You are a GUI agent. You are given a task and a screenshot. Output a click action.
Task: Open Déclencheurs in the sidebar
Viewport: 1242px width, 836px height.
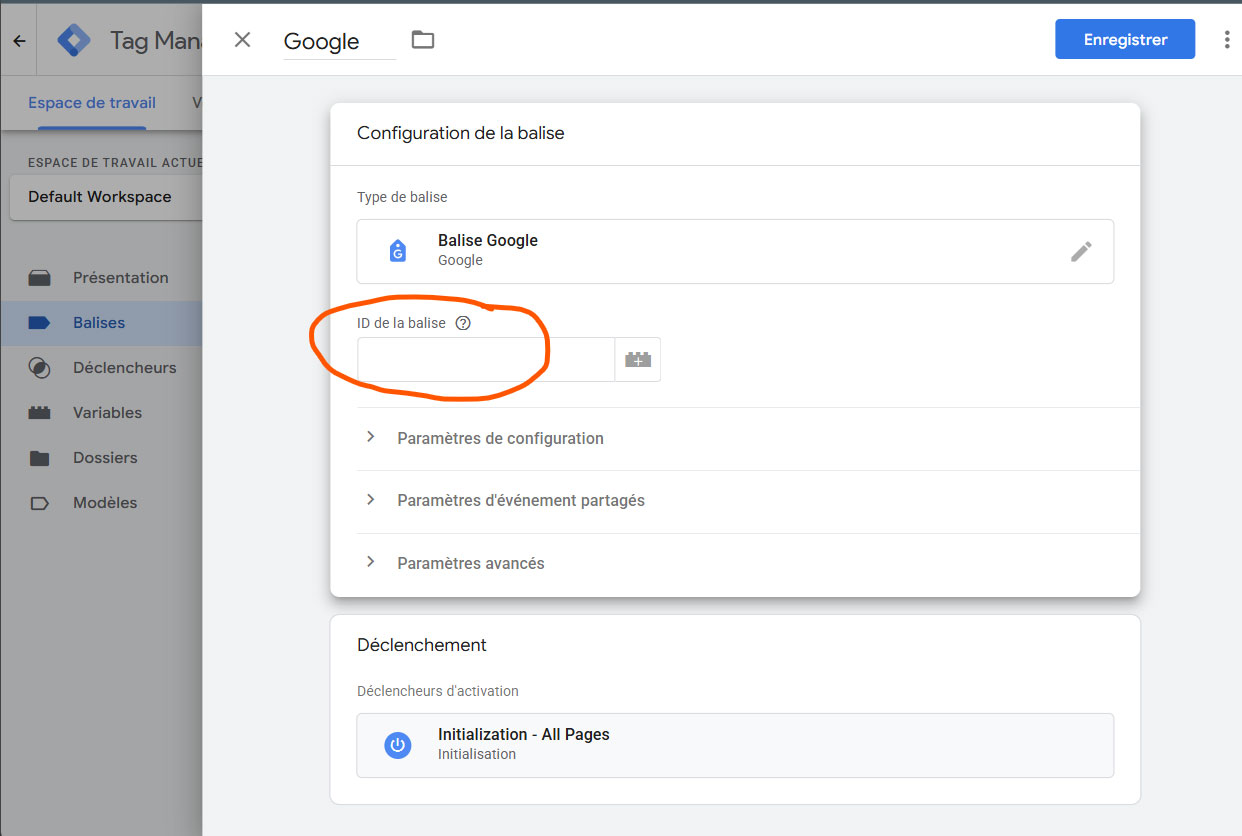124,368
